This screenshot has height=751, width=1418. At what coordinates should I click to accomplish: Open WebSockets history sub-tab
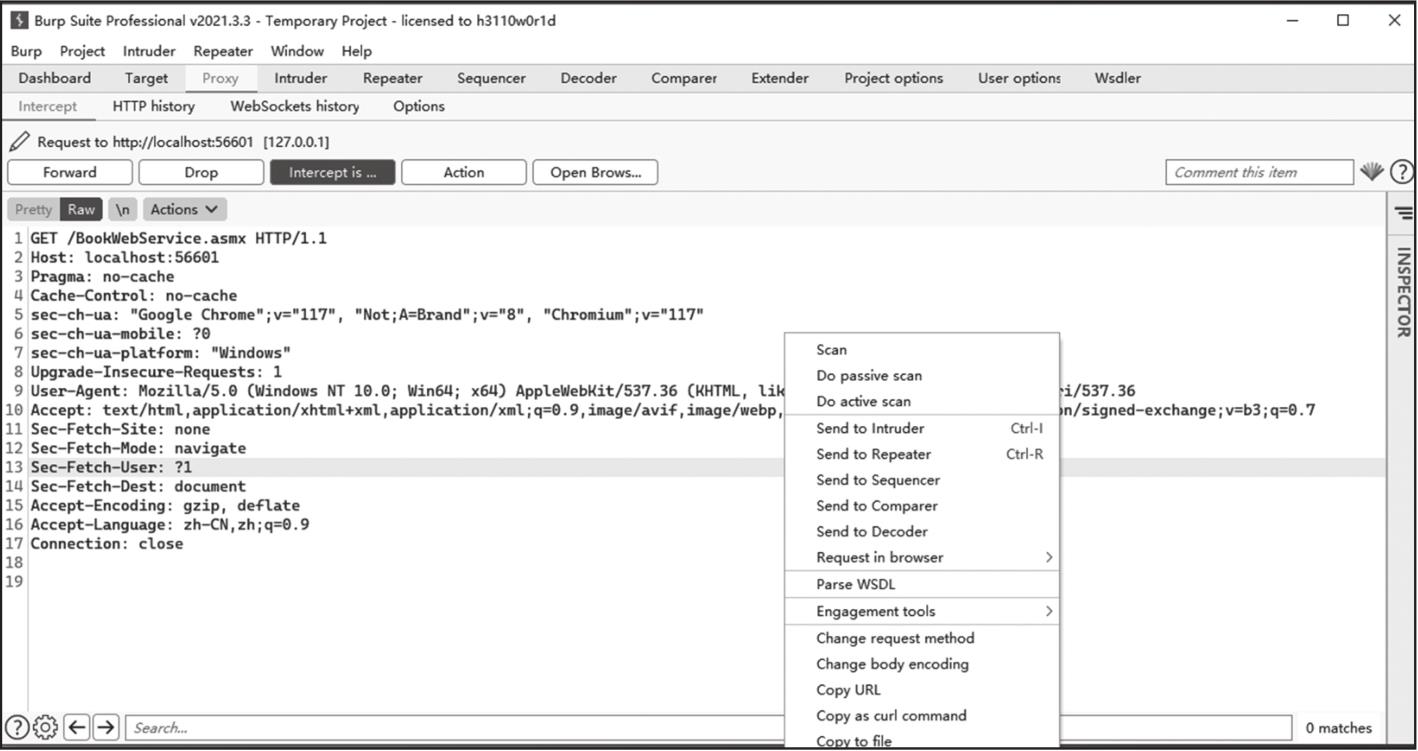(x=295, y=106)
